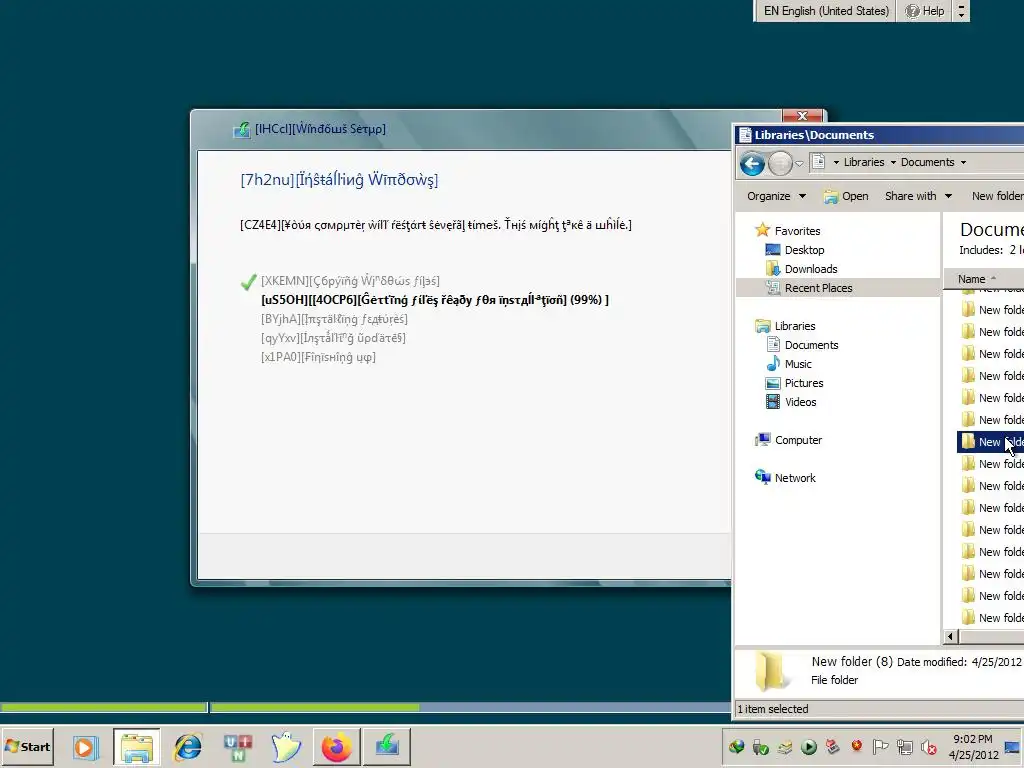
Task: Click the safely remove hardware tray icon
Action: coord(761,746)
